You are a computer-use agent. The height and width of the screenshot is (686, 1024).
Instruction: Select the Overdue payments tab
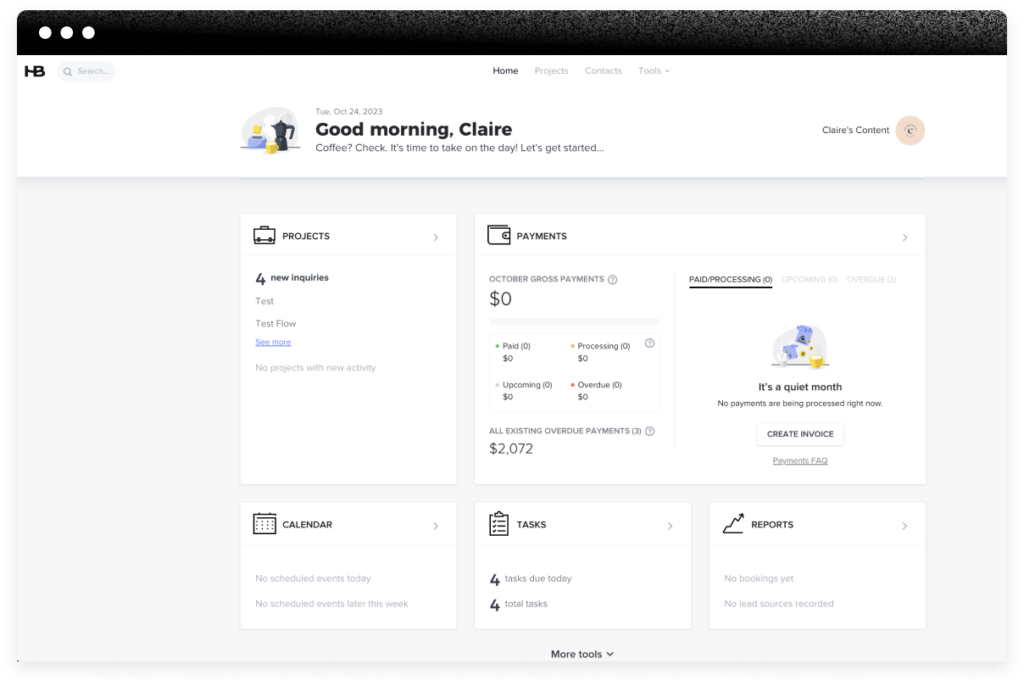(x=871, y=280)
